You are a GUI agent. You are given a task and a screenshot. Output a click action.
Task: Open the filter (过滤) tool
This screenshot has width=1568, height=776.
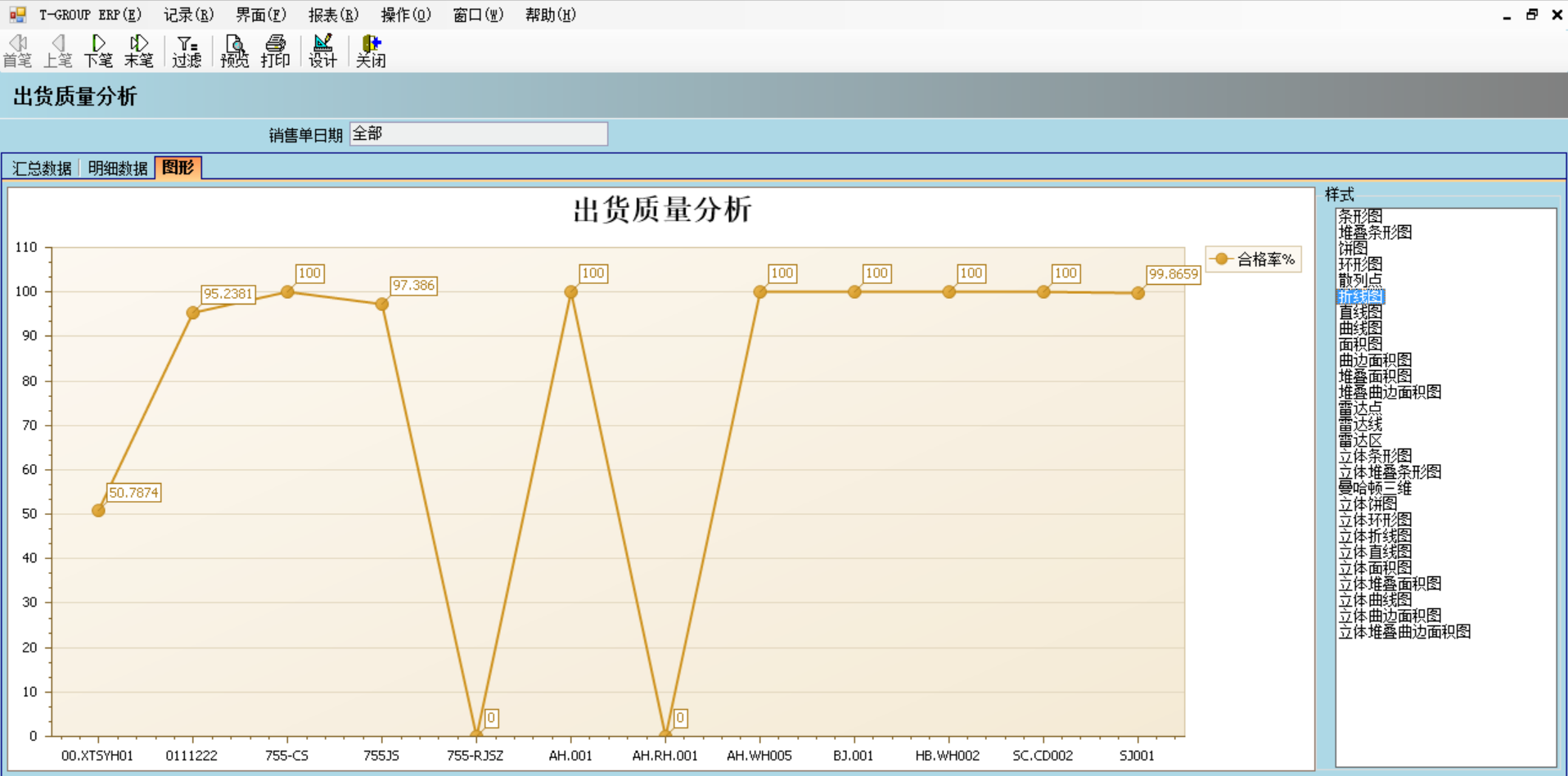pos(187,51)
